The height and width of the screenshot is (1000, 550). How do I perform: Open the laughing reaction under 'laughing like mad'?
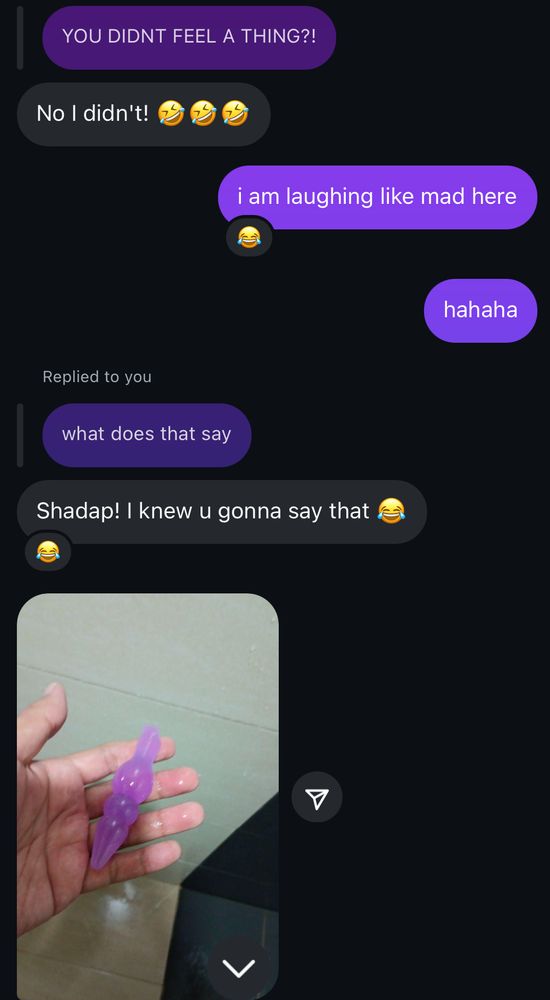click(249, 238)
